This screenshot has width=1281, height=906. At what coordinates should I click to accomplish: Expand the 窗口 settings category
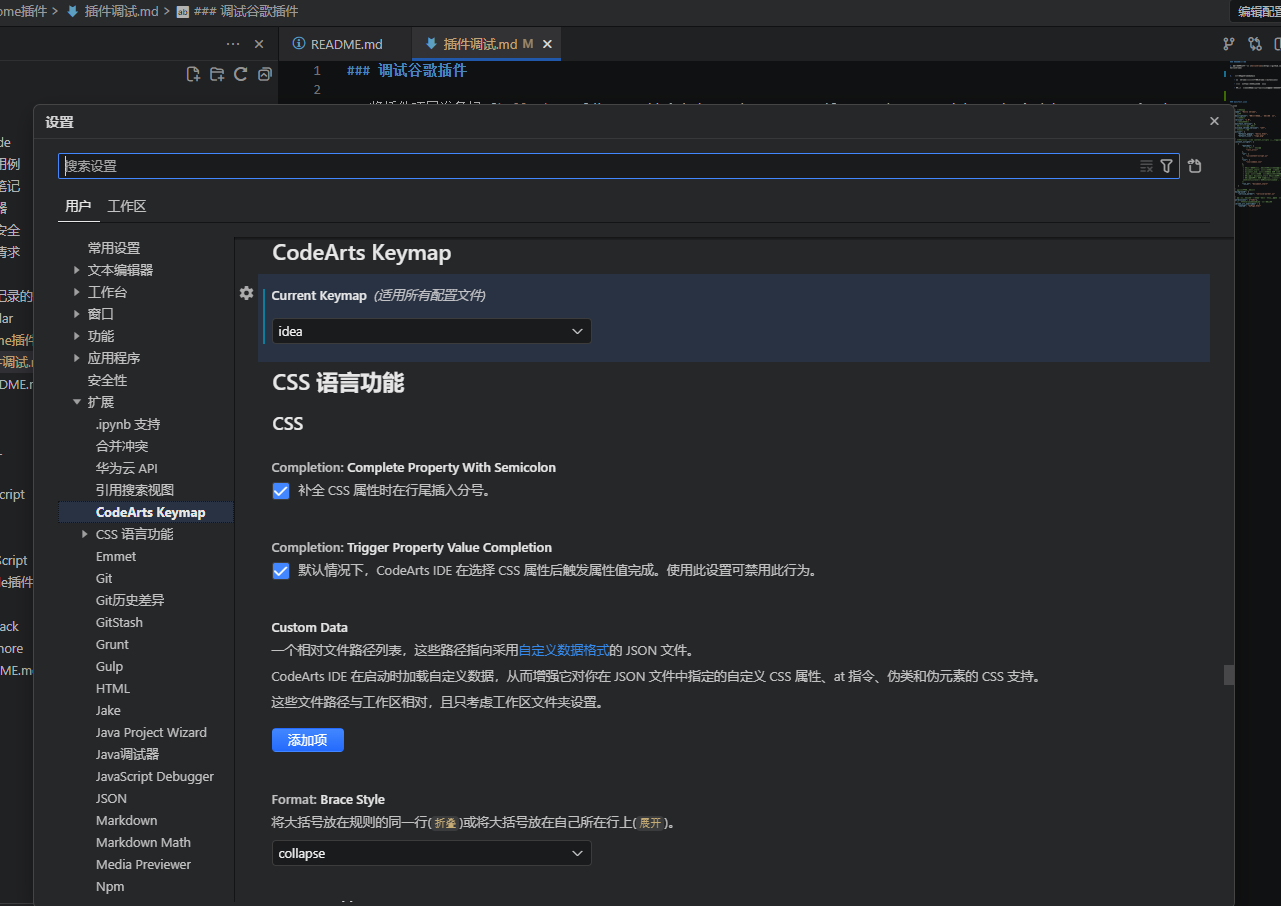tap(77, 314)
